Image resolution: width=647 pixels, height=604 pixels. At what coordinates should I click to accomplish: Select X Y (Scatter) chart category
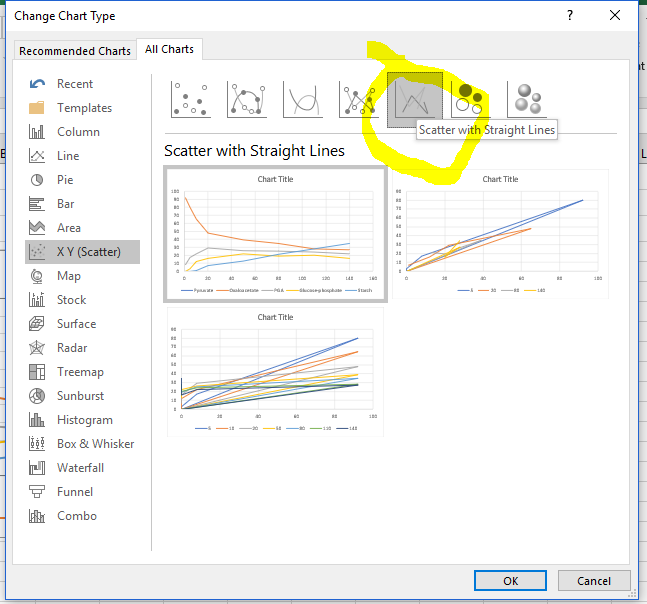[83, 252]
